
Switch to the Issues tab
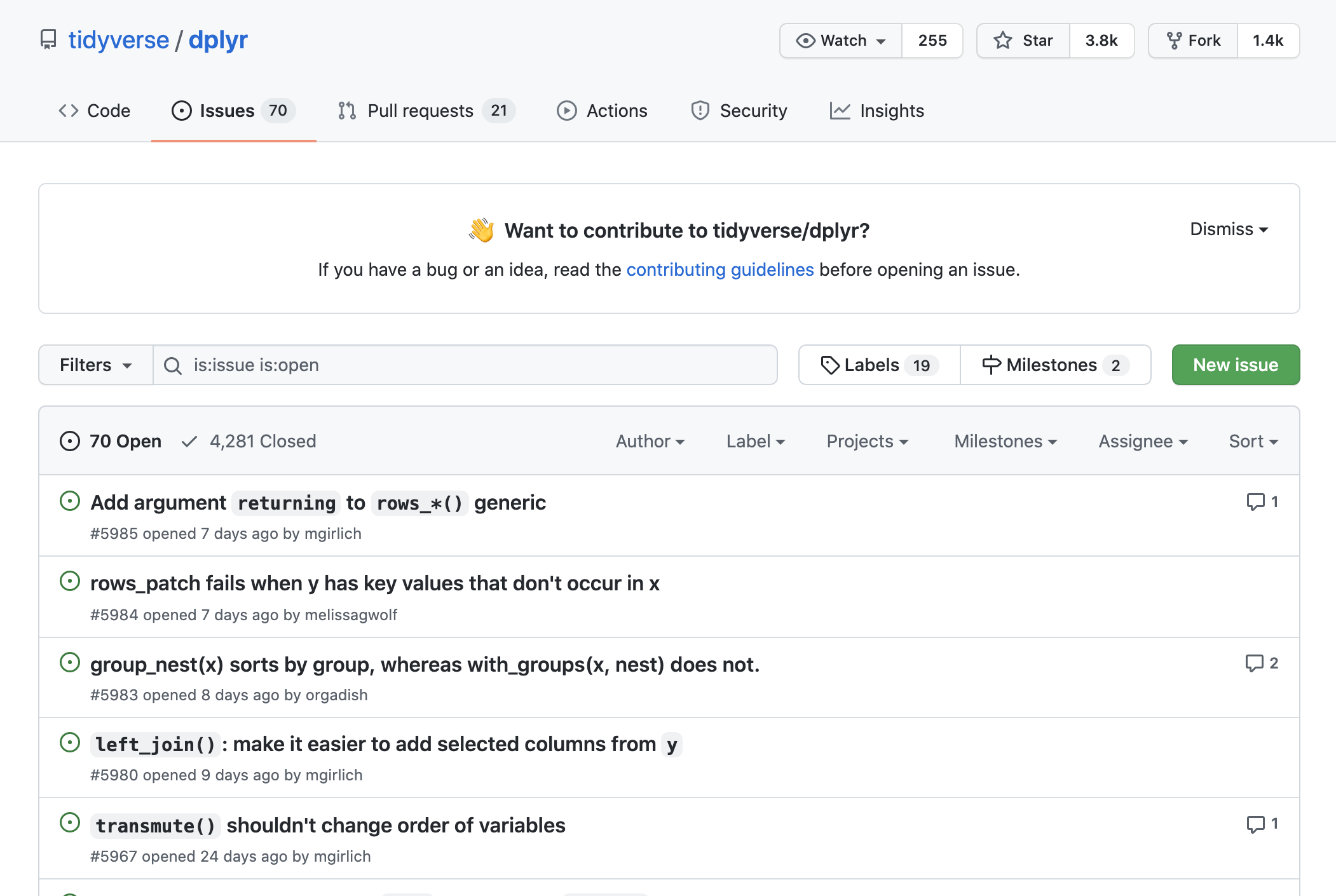(233, 111)
